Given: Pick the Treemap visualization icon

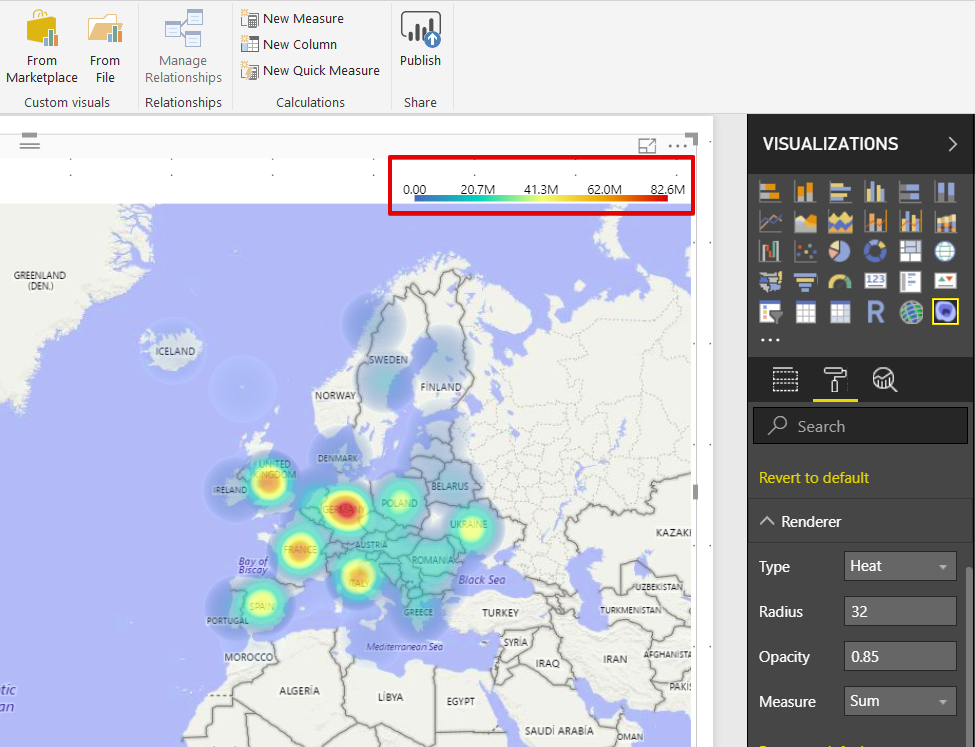Looking at the screenshot, I should point(910,251).
